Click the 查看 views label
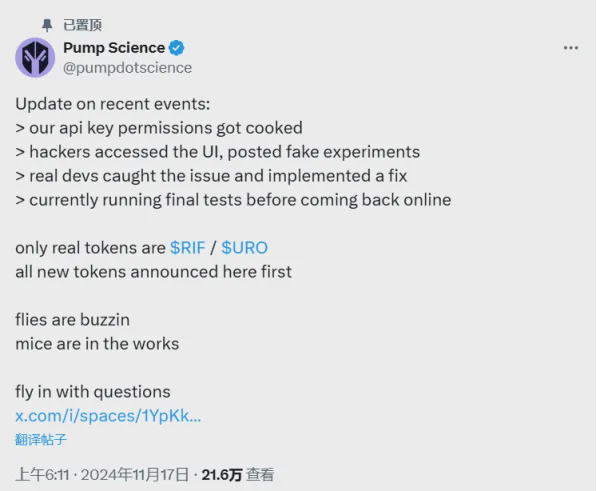Screen dimensions: 597x491 point(260,475)
